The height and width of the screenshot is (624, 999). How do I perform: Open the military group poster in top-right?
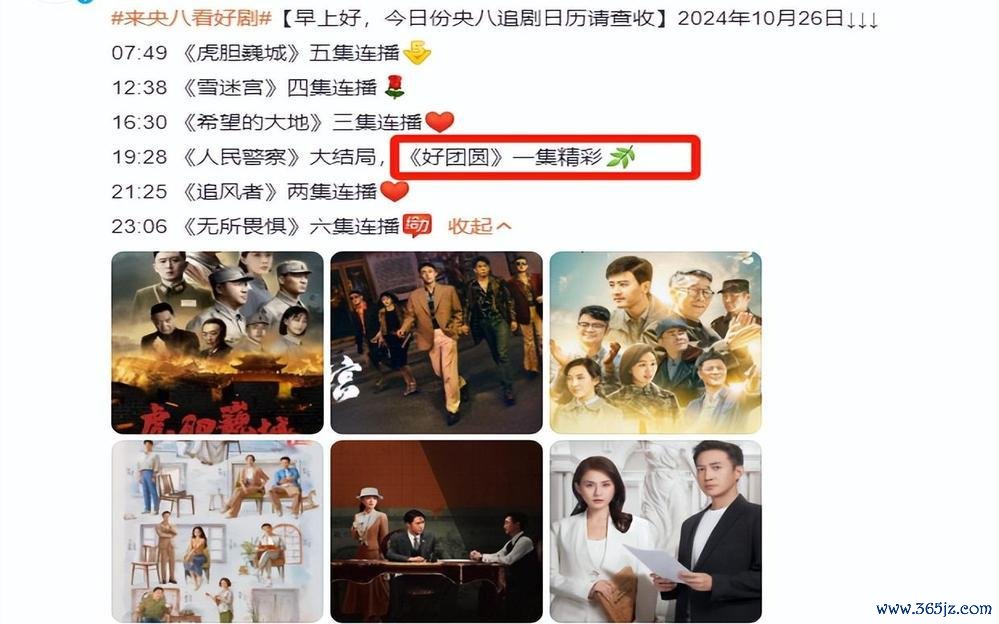656,343
